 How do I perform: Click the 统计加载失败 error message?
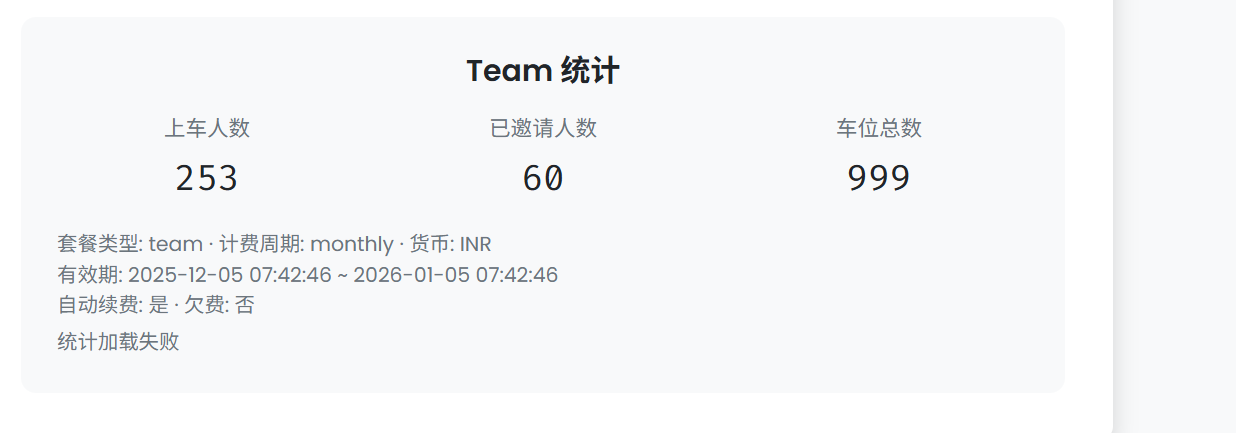coord(118,342)
